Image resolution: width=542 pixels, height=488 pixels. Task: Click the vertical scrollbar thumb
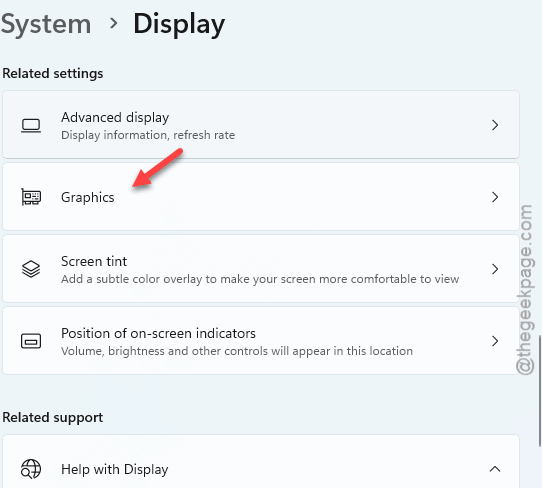[x=540, y=391]
